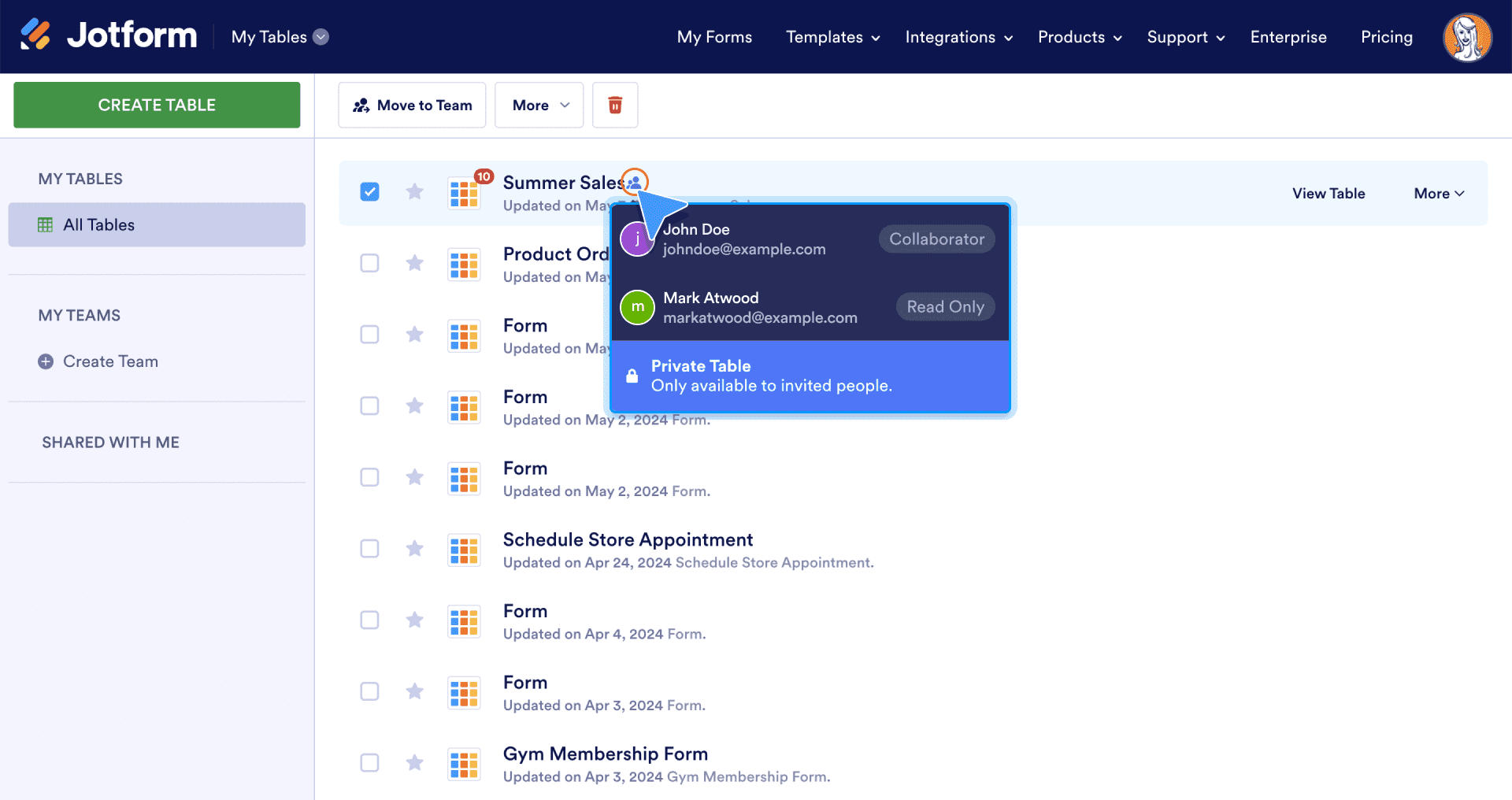Click the Move to Team button

412,105
